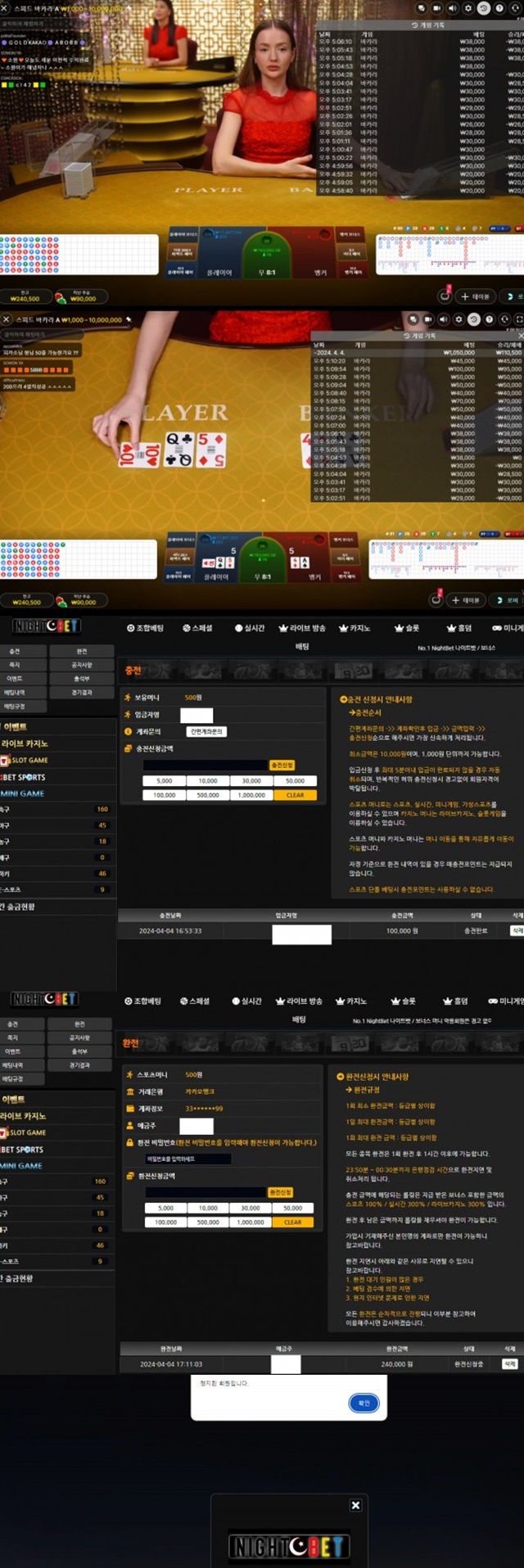
Task: Enter fullscreen in the lower baccarat window
Action: coord(518,319)
